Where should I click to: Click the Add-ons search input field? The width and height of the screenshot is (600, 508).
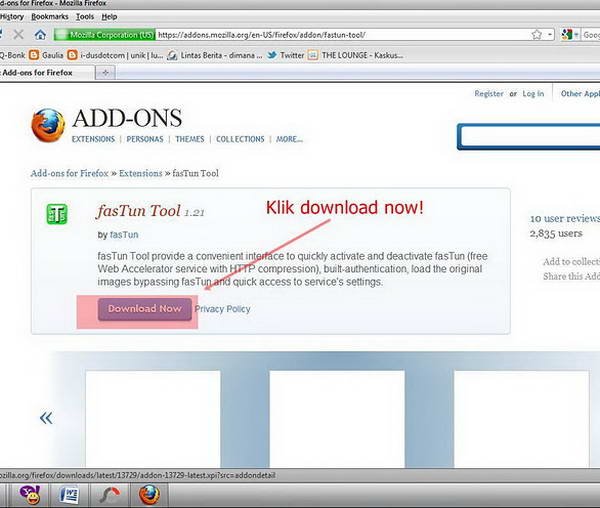[x=530, y=136]
